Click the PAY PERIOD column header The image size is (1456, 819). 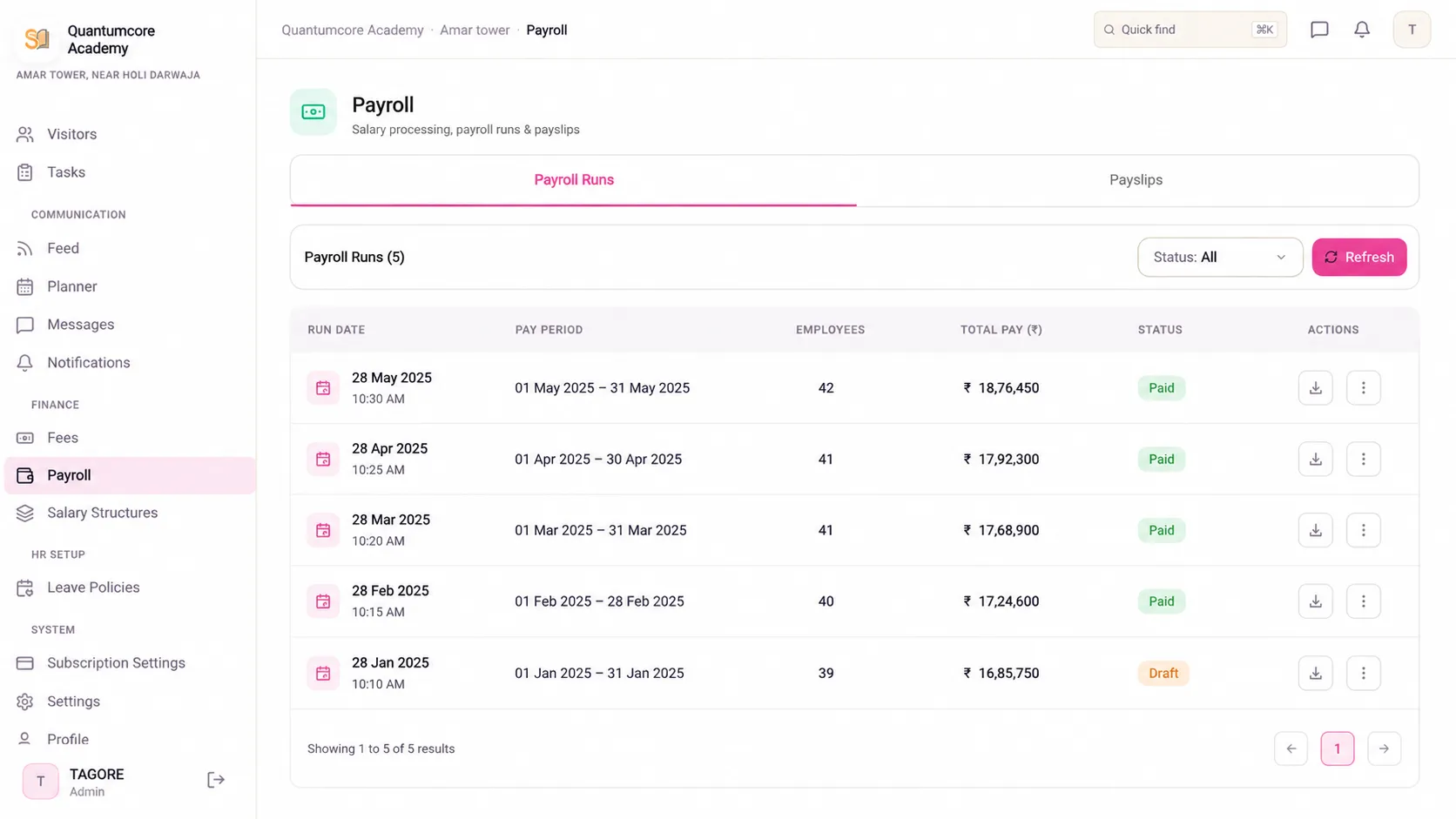point(549,330)
